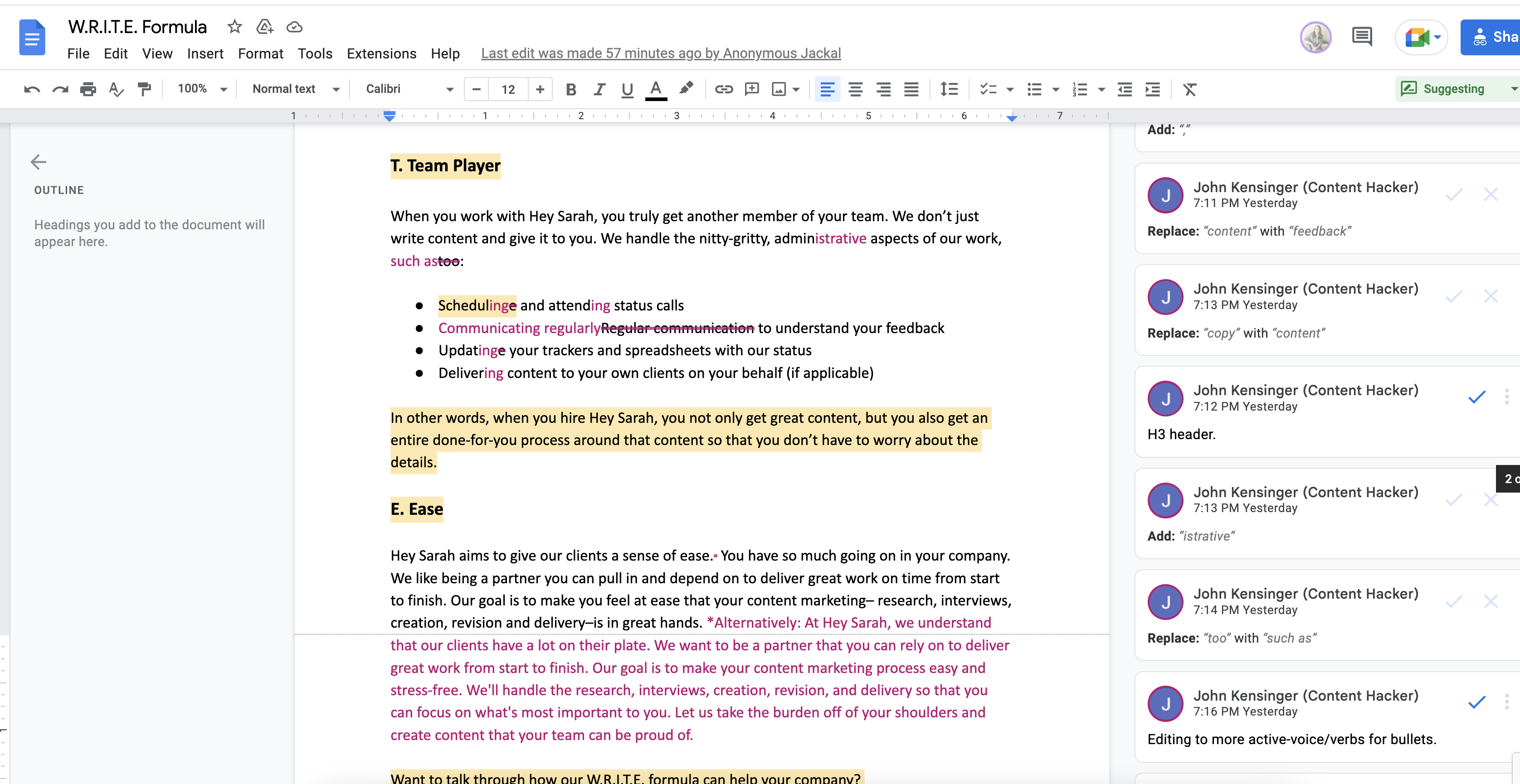Open the comment history icon
Image resolution: width=1520 pixels, height=784 pixels.
[1362, 37]
